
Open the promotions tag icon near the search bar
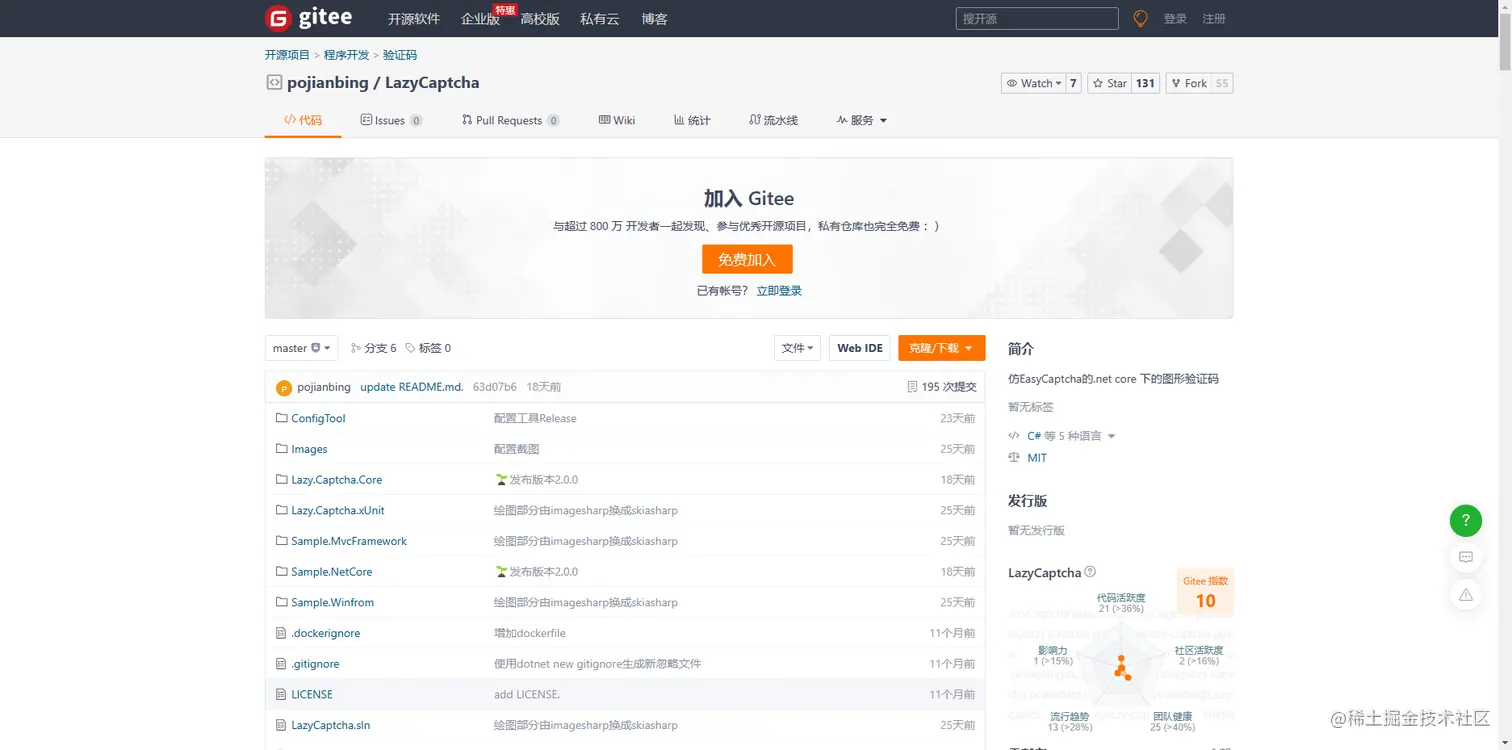(1140, 17)
